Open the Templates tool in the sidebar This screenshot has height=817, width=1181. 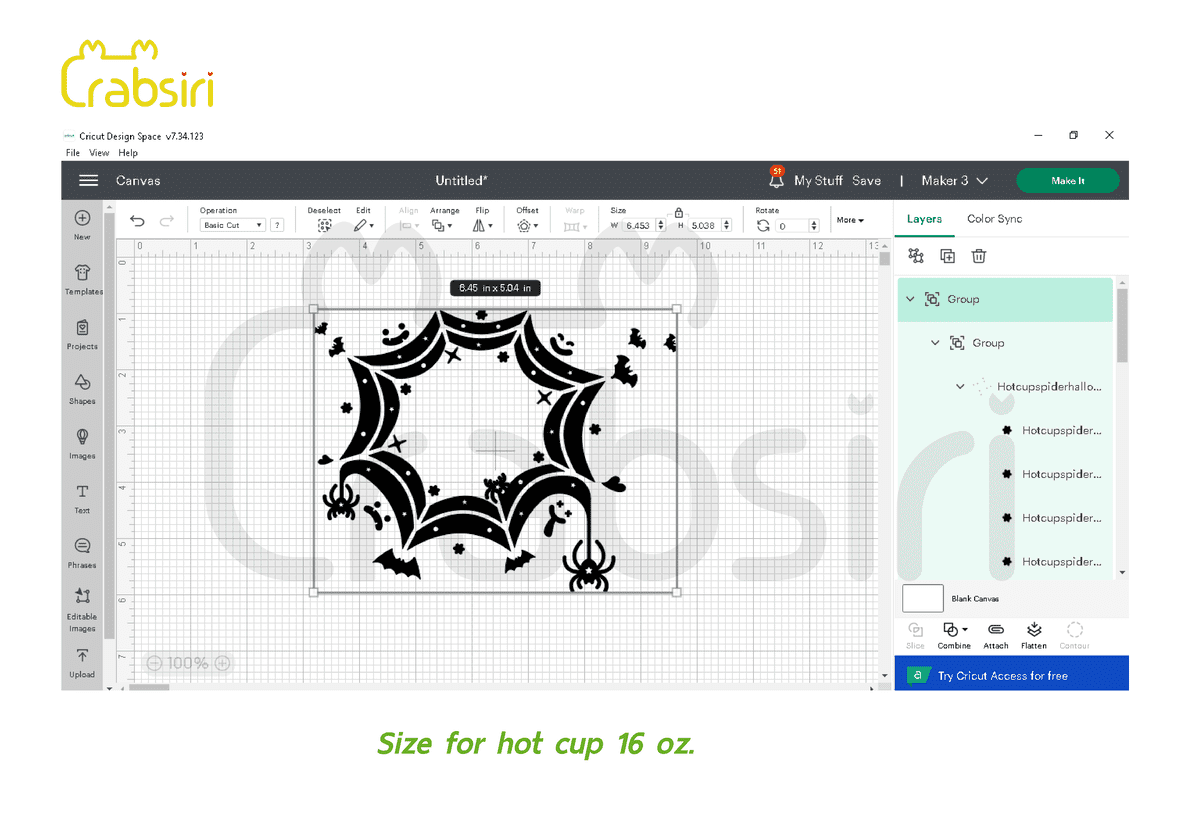pos(83,278)
